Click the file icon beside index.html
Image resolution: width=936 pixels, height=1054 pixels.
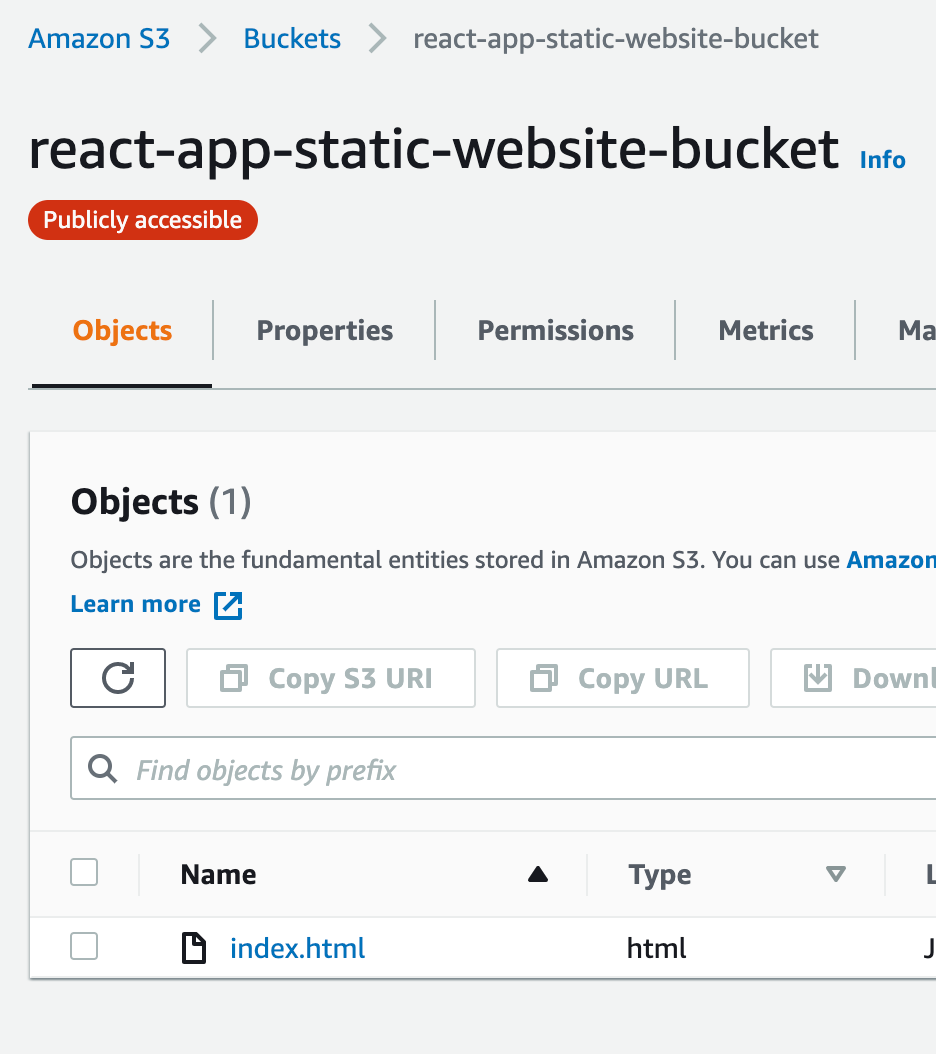[194, 947]
